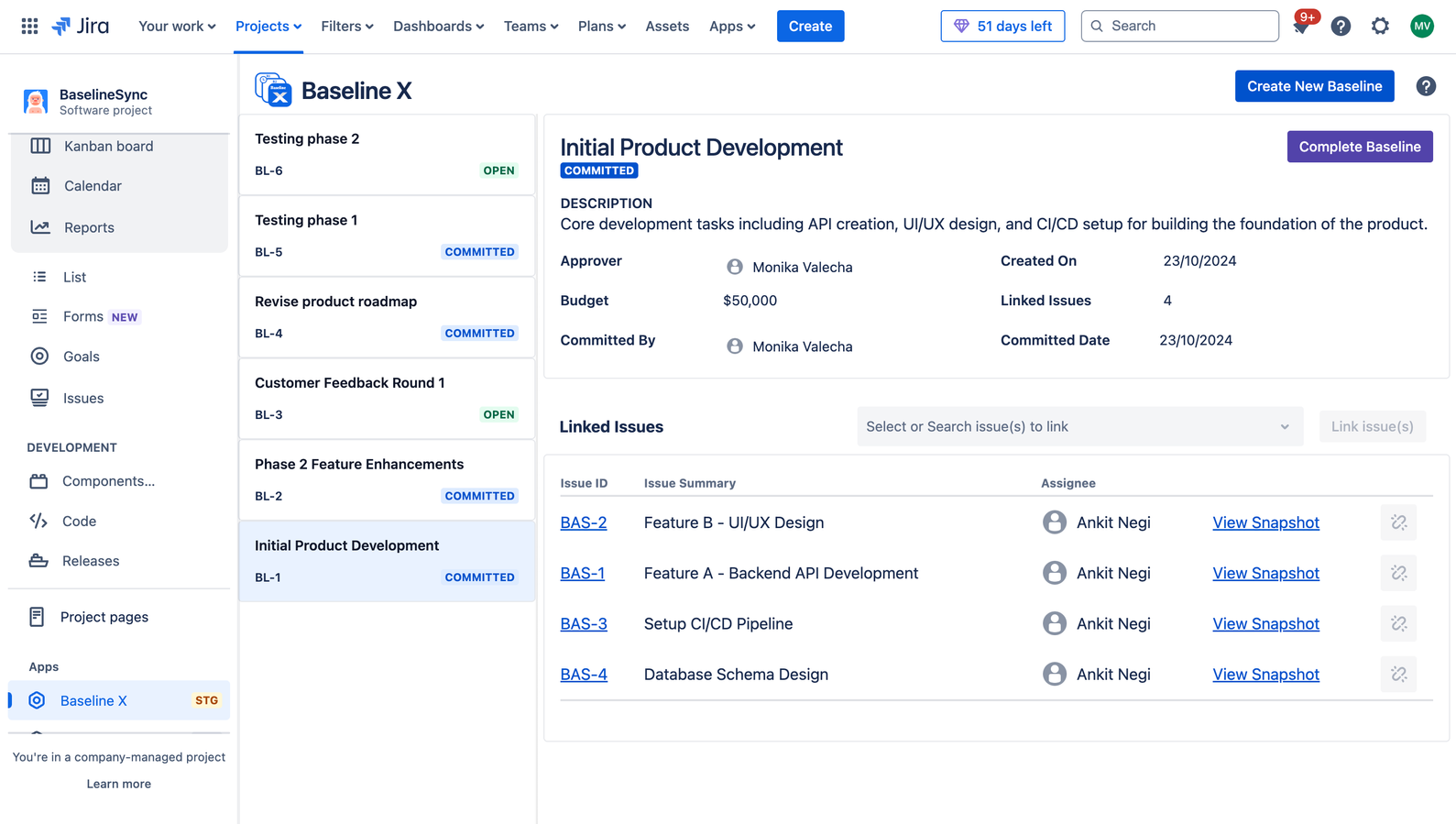This screenshot has width=1456, height=824.
Task: Click the COMMITTED status badge under title
Action: point(599,170)
